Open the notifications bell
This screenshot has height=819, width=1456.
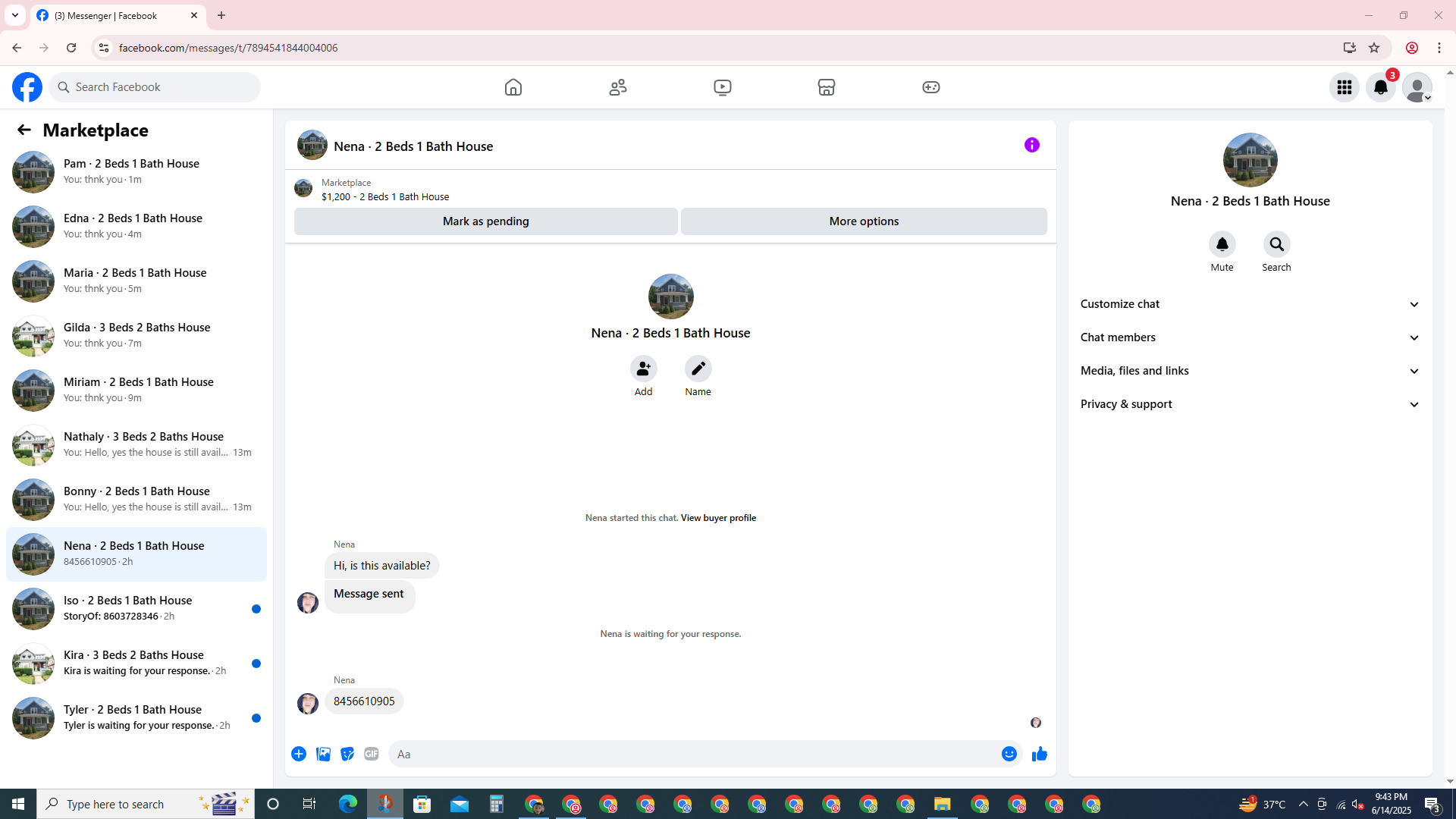(1381, 87)
